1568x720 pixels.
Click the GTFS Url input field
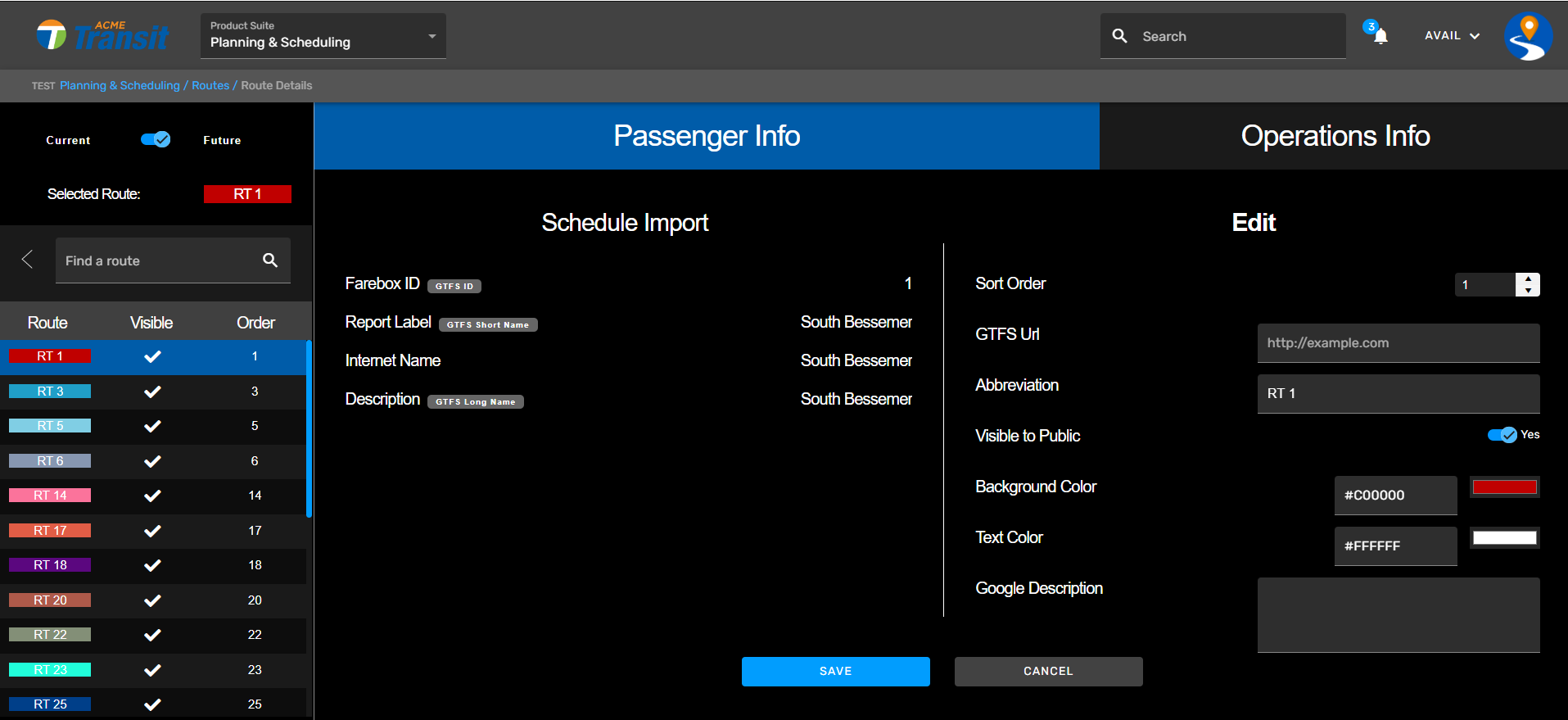(x=1398, y=343)
